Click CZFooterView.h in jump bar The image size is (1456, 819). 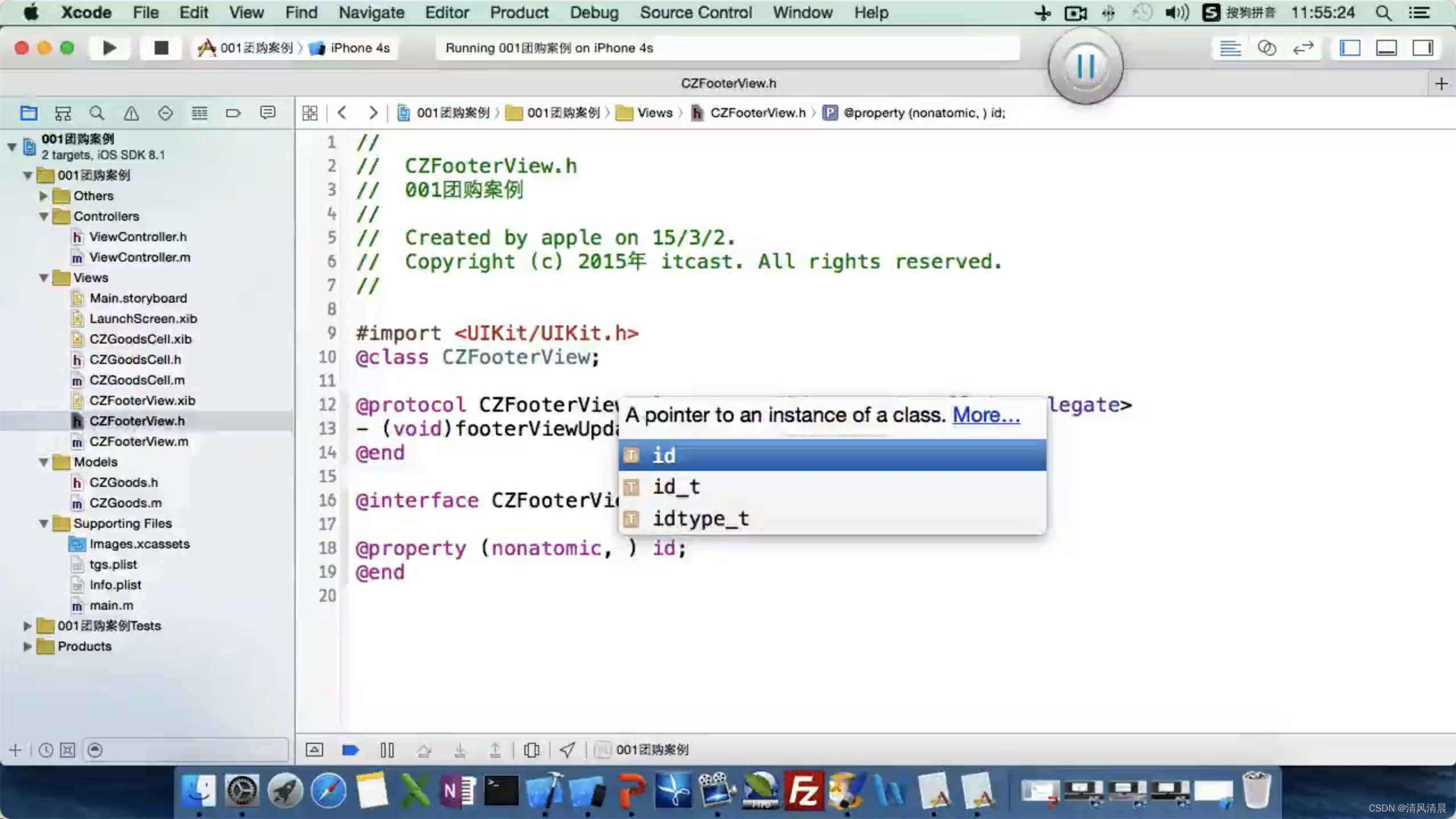coord(748,113)
